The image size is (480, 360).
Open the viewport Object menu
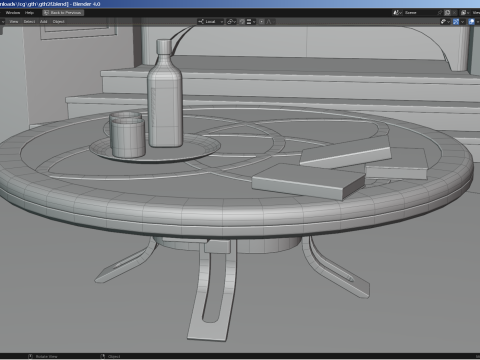pyautogui.click(x=58, y=22)
